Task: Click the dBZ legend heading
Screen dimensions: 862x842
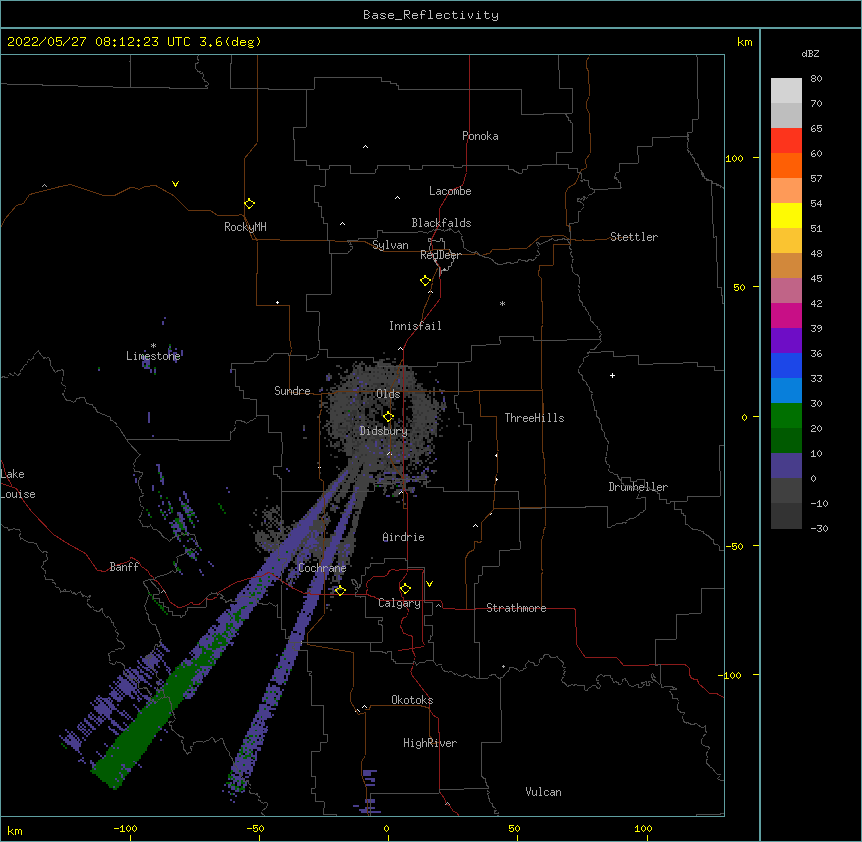Action: point(810,53)
